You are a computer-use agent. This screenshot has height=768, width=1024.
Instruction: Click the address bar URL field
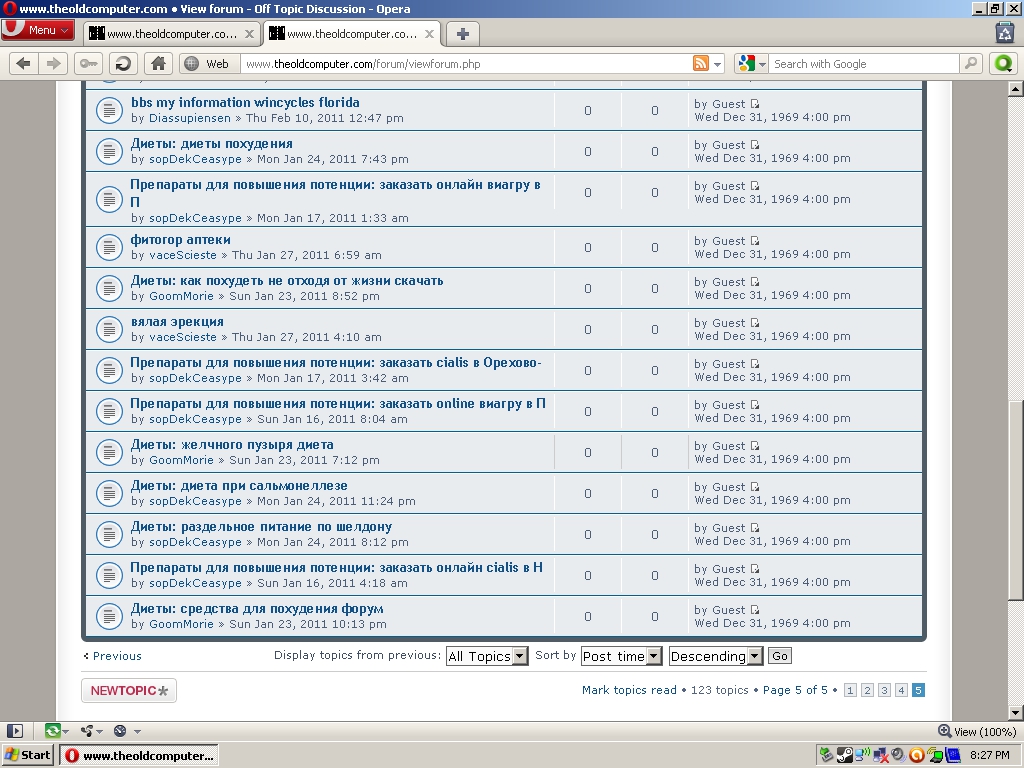(x=465, y=64)
